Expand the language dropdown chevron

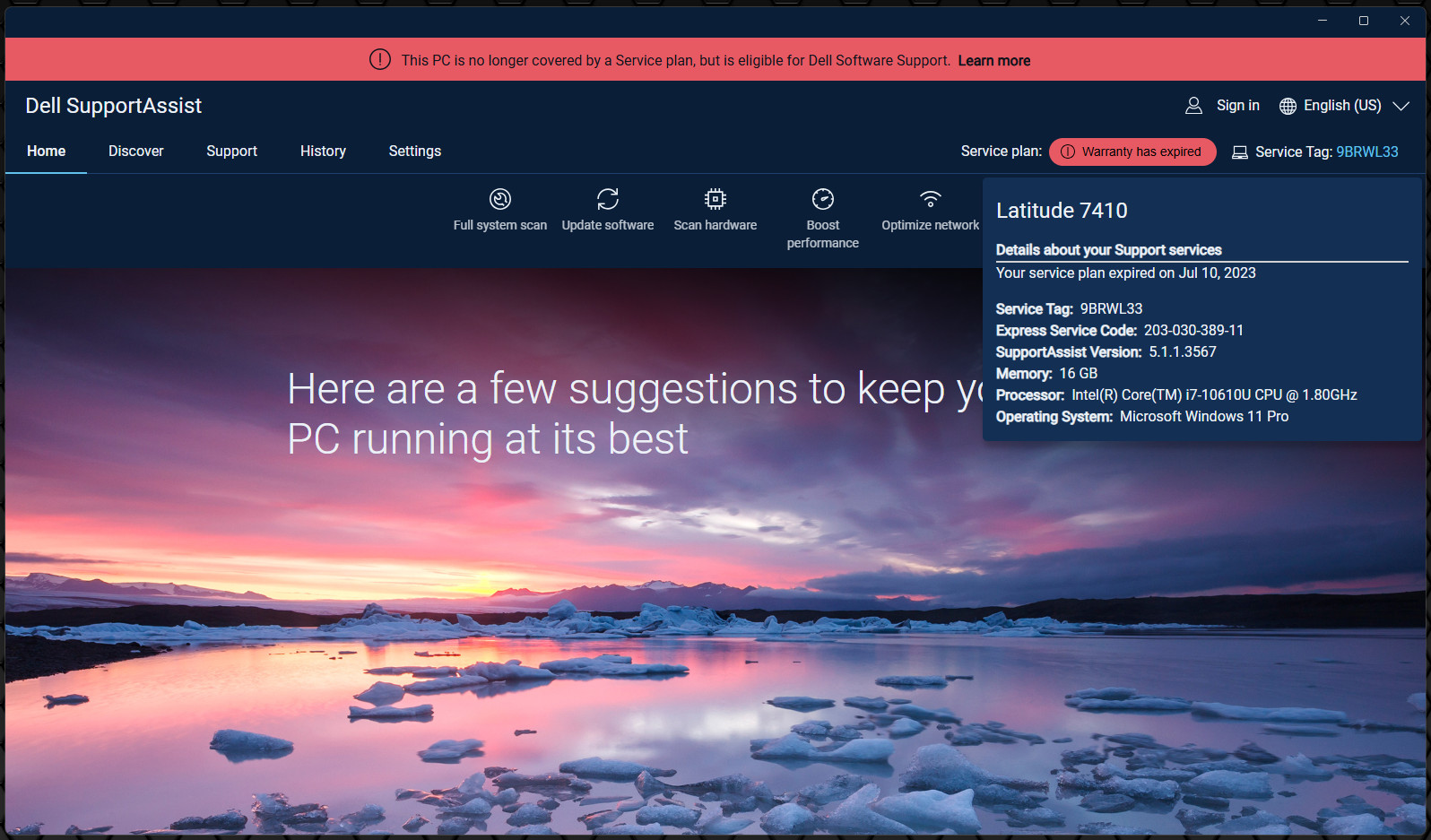[1401, 106]
